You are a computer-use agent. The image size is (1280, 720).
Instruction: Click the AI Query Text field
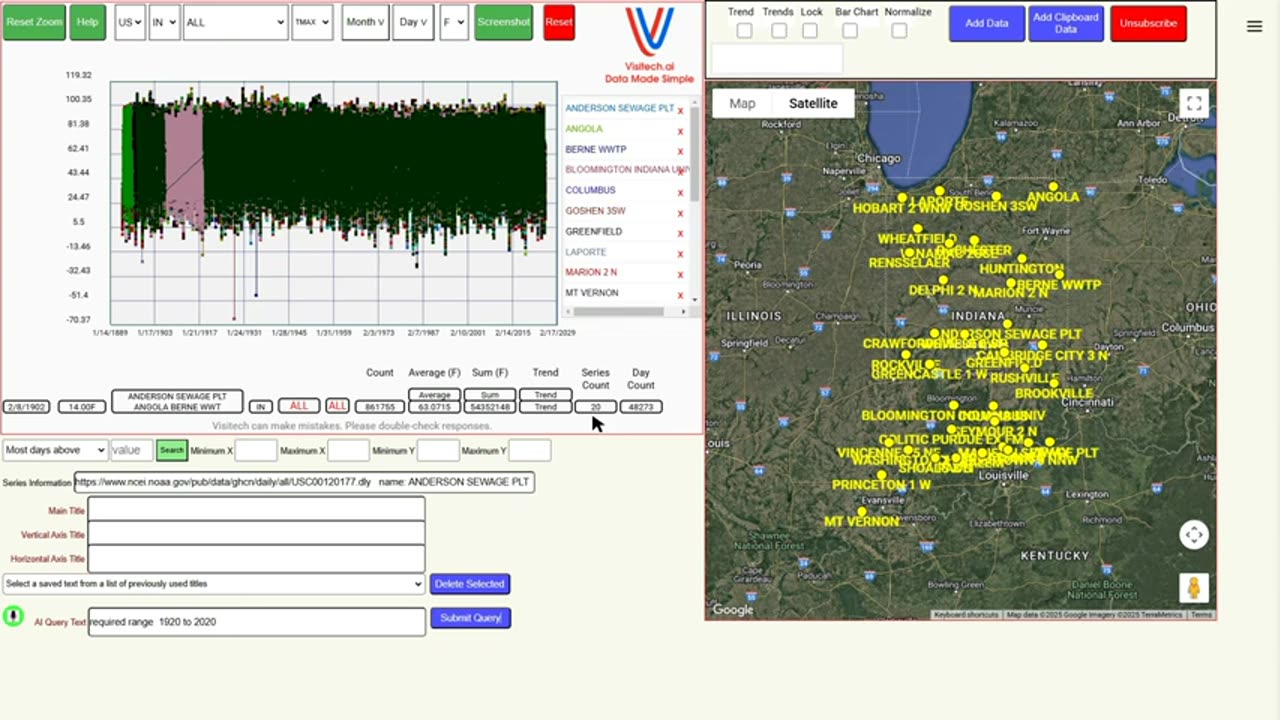pyautogui.click(x=256, y=622)
